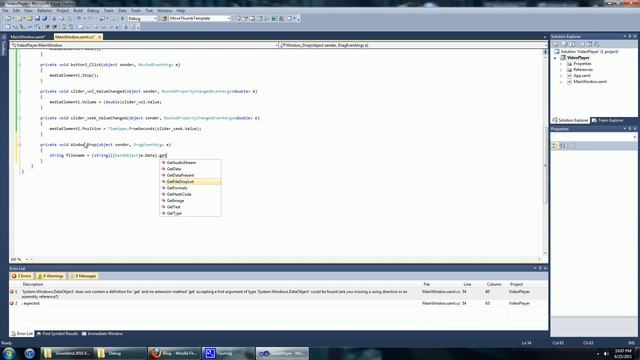This screenshot has height=360, width=640.
Task: Sort Error List by File column
Action: (x=440, y=284)
